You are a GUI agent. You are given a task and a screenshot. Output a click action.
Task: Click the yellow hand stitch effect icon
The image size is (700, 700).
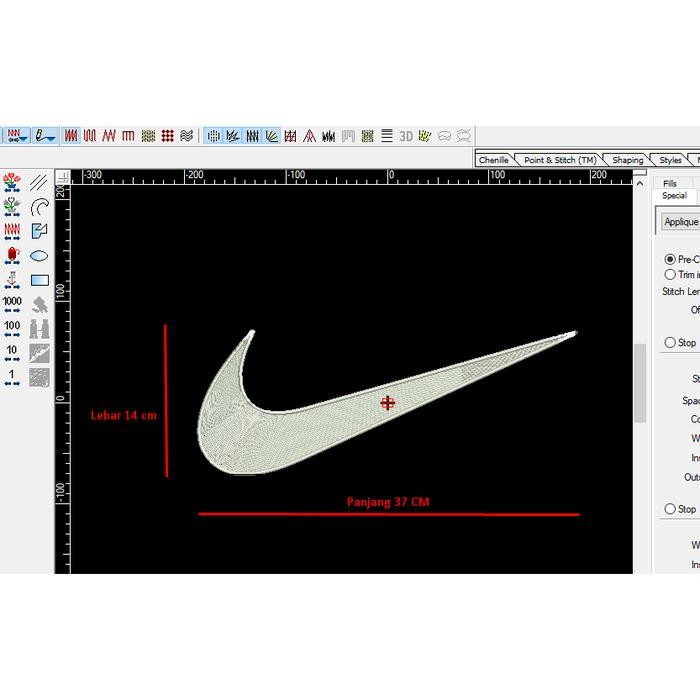pos(425,136)
